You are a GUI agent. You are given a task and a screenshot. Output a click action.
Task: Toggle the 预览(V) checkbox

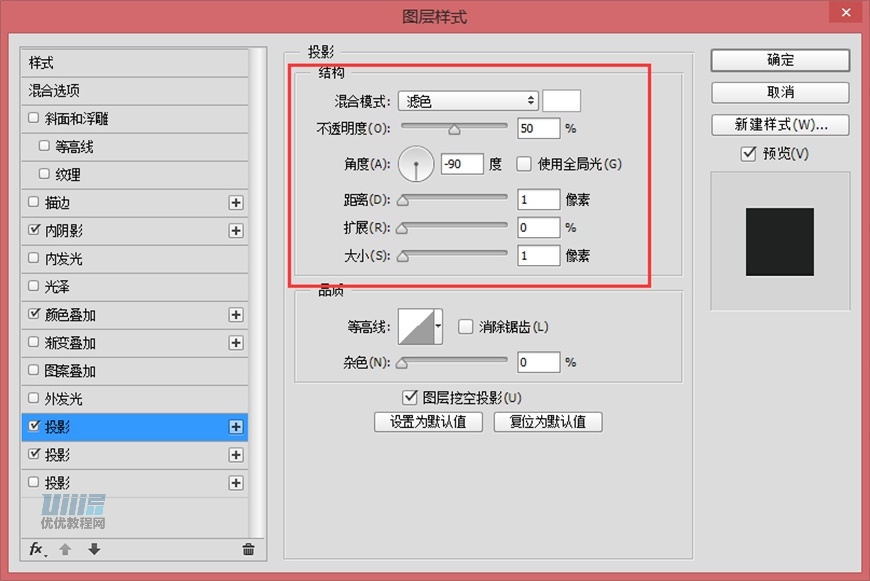748,153
